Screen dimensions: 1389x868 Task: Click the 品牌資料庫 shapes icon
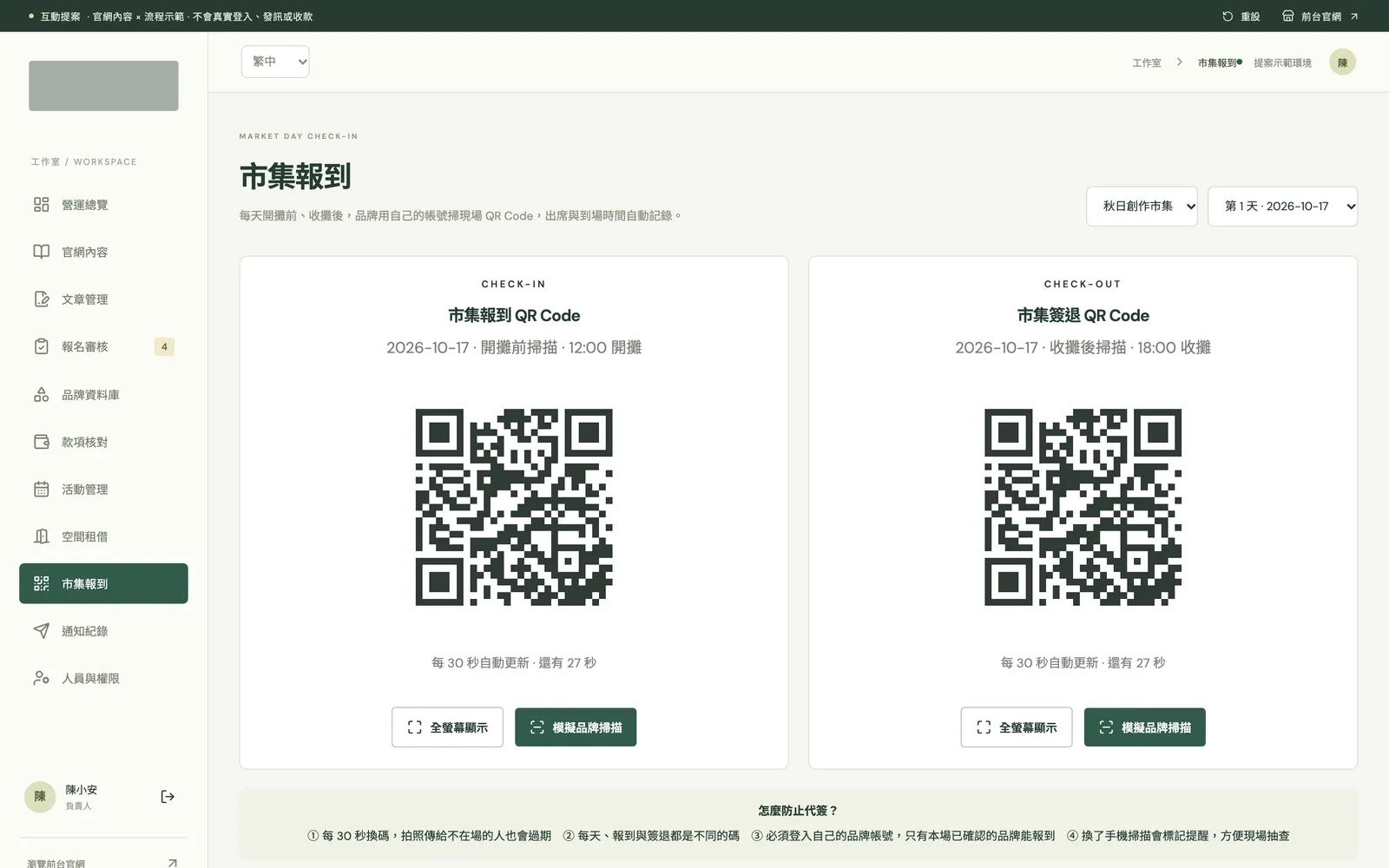pyautogui.click(x=41, y=394)
